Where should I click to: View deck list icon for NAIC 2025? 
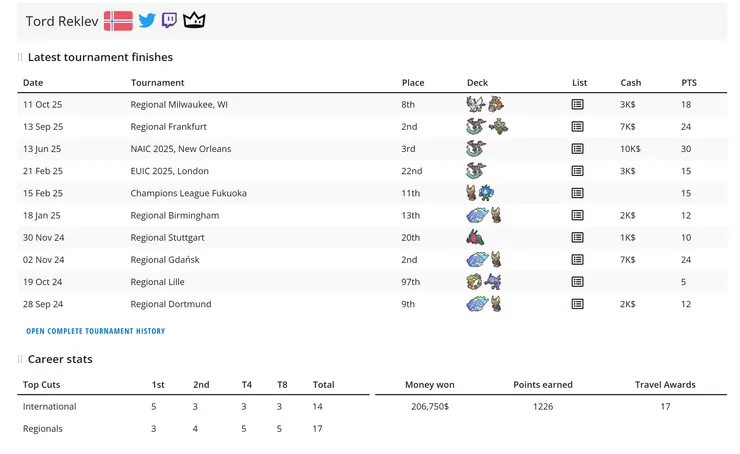tap(578, 149)
